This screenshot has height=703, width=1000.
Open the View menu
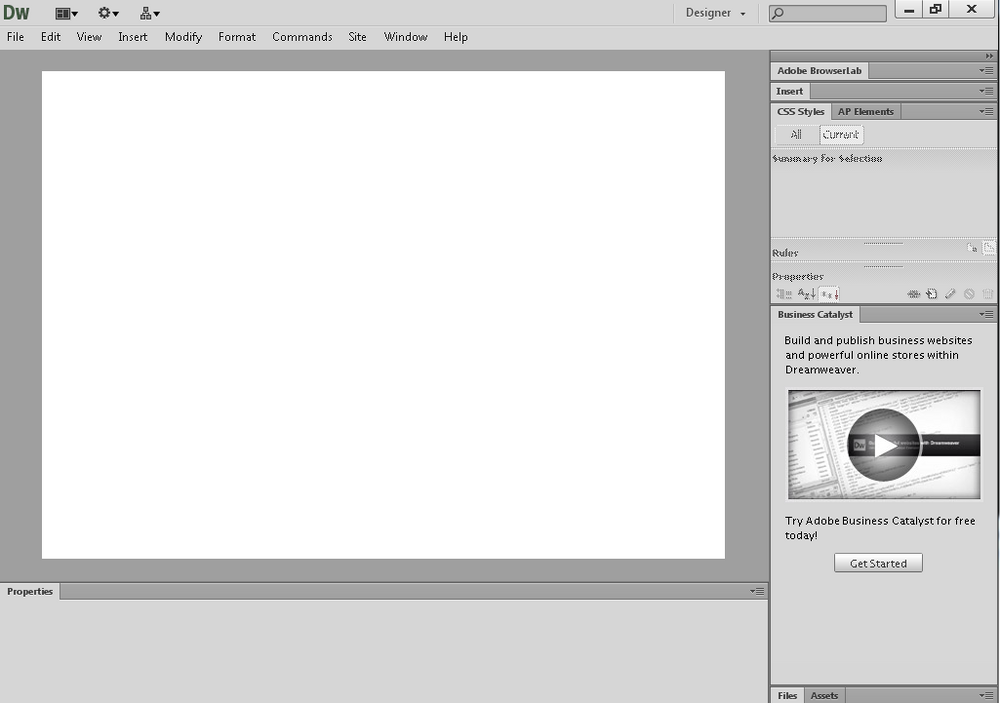89,37
